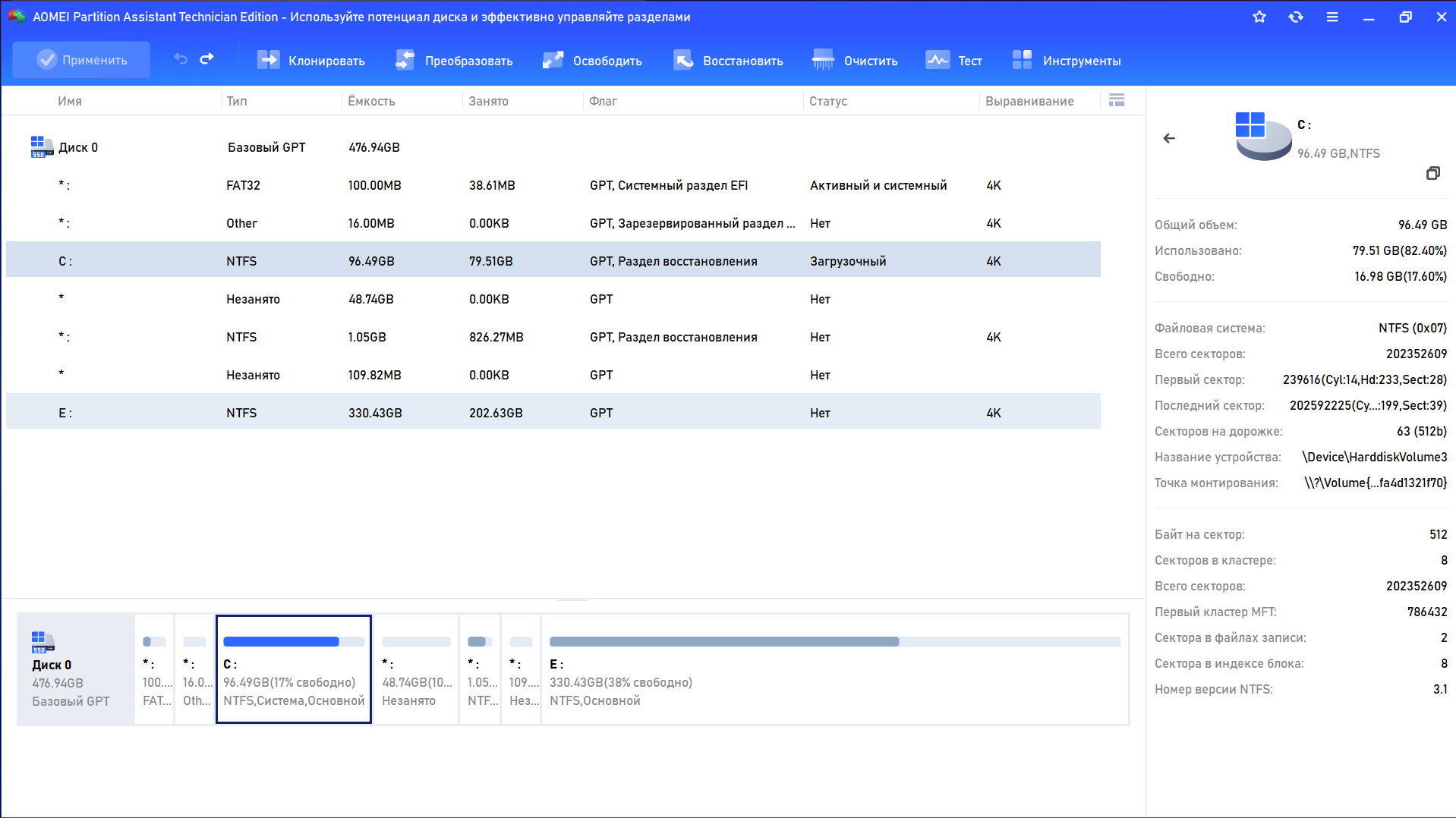Sort by Занято column header
This screenshot has width=1456, height=818.
coord(489,101)
